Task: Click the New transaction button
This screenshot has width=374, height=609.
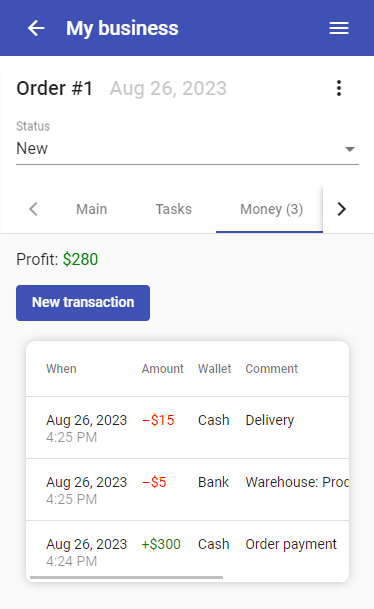Action: pos(83,303)
